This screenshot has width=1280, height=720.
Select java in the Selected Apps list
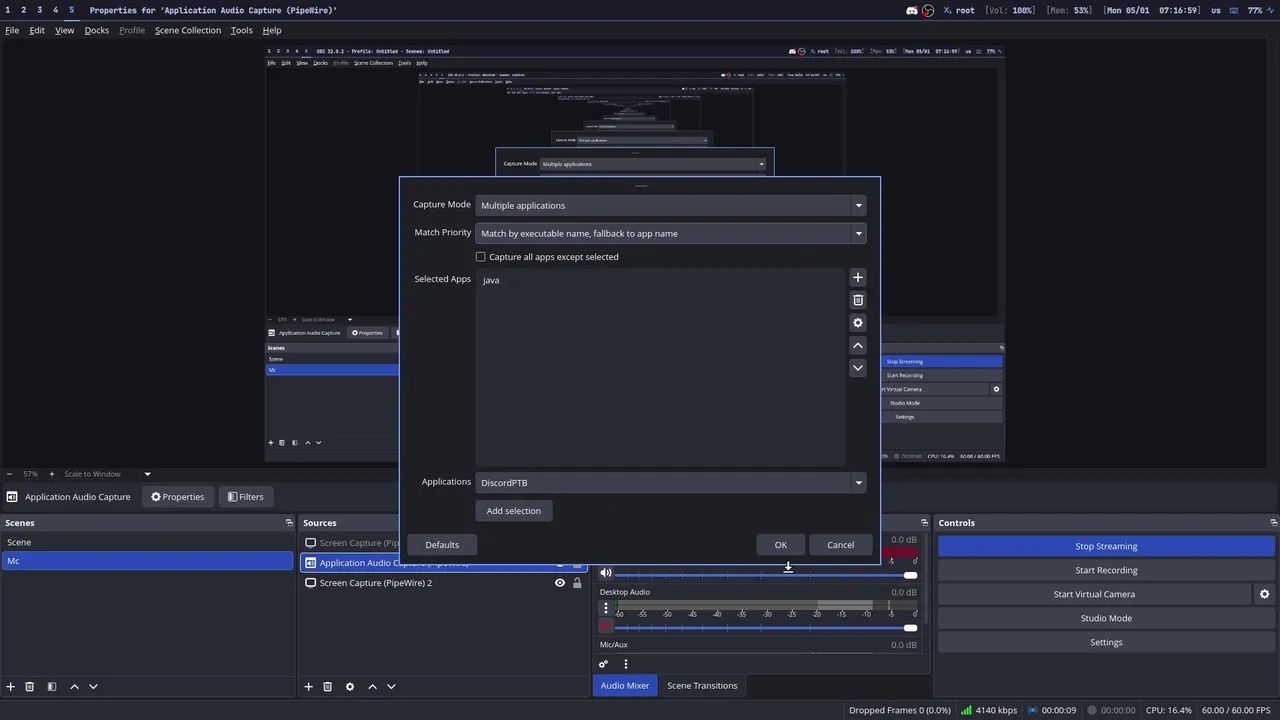(491, 280)
